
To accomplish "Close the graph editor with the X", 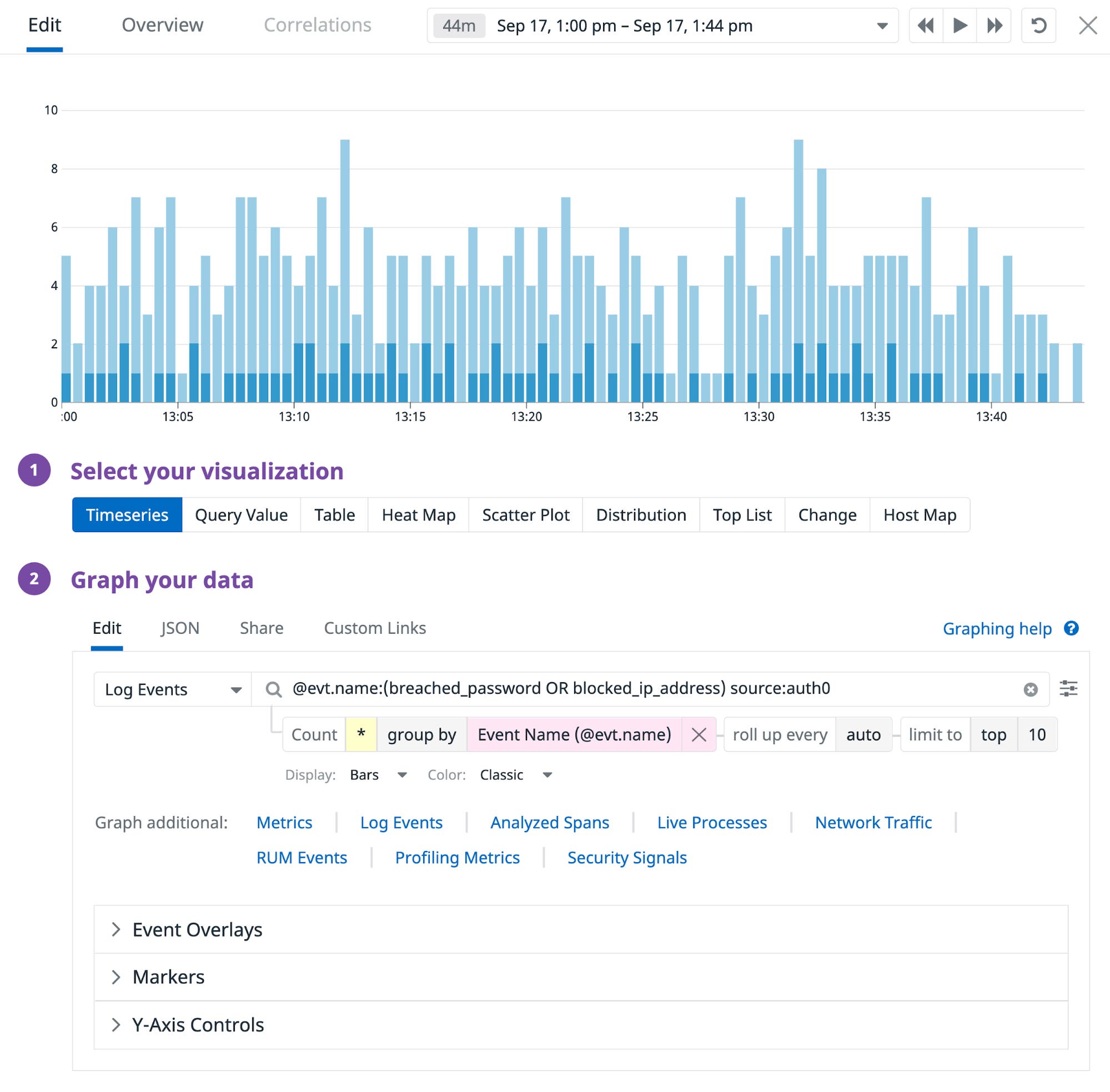I will [1088, 25].
